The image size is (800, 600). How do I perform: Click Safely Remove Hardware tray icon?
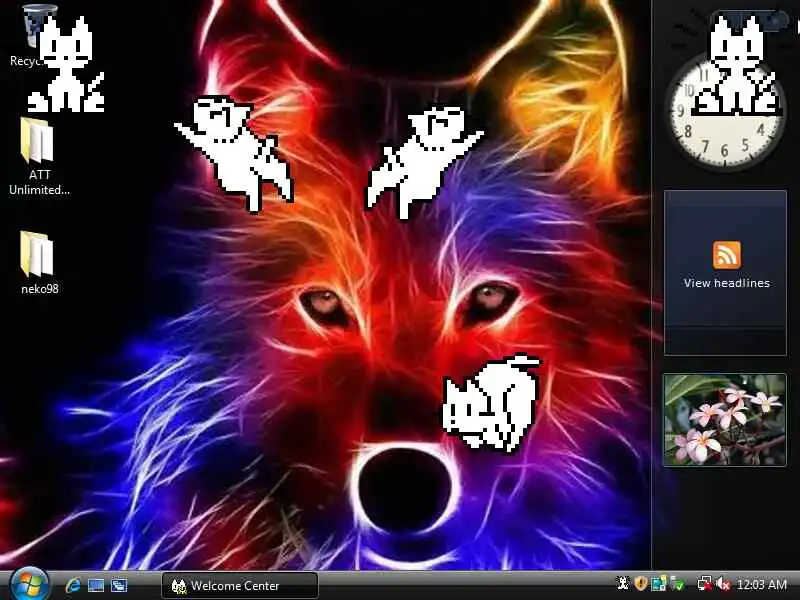[678, 583]
